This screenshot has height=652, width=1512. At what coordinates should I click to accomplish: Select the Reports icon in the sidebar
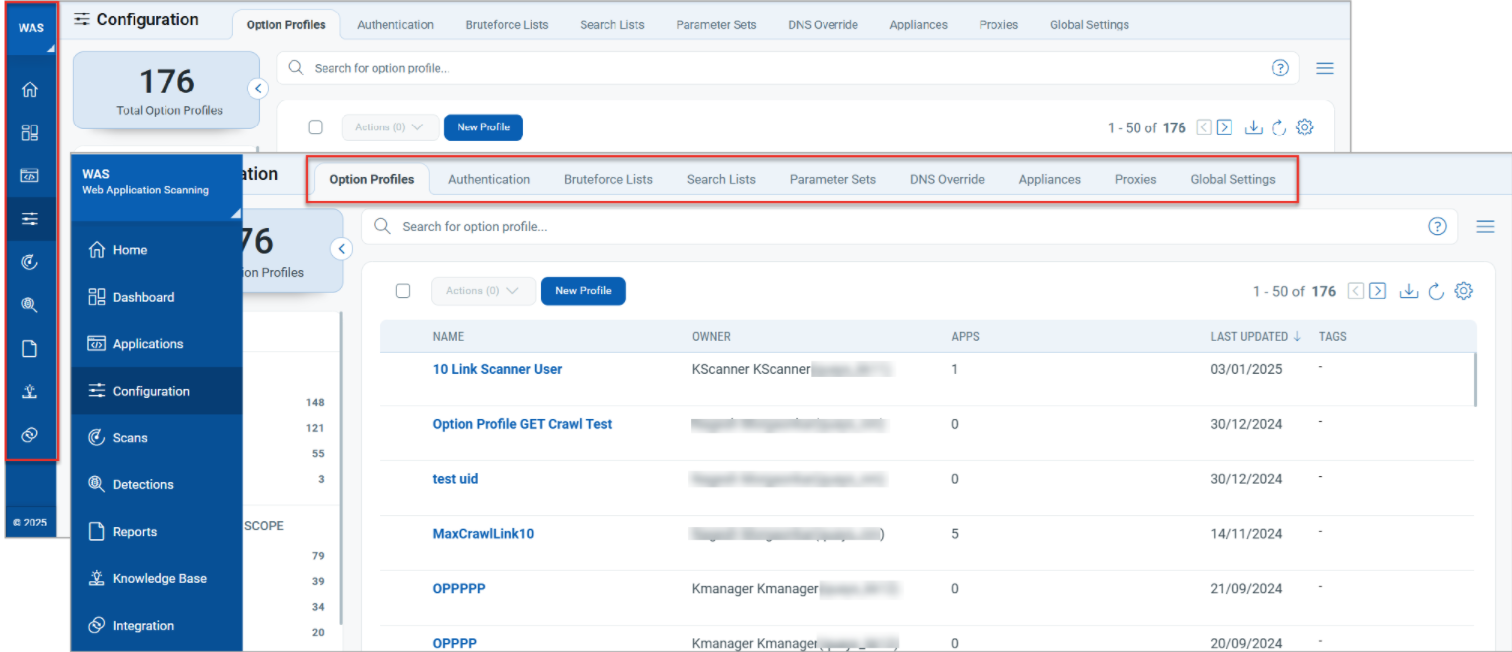coord(30,347)
